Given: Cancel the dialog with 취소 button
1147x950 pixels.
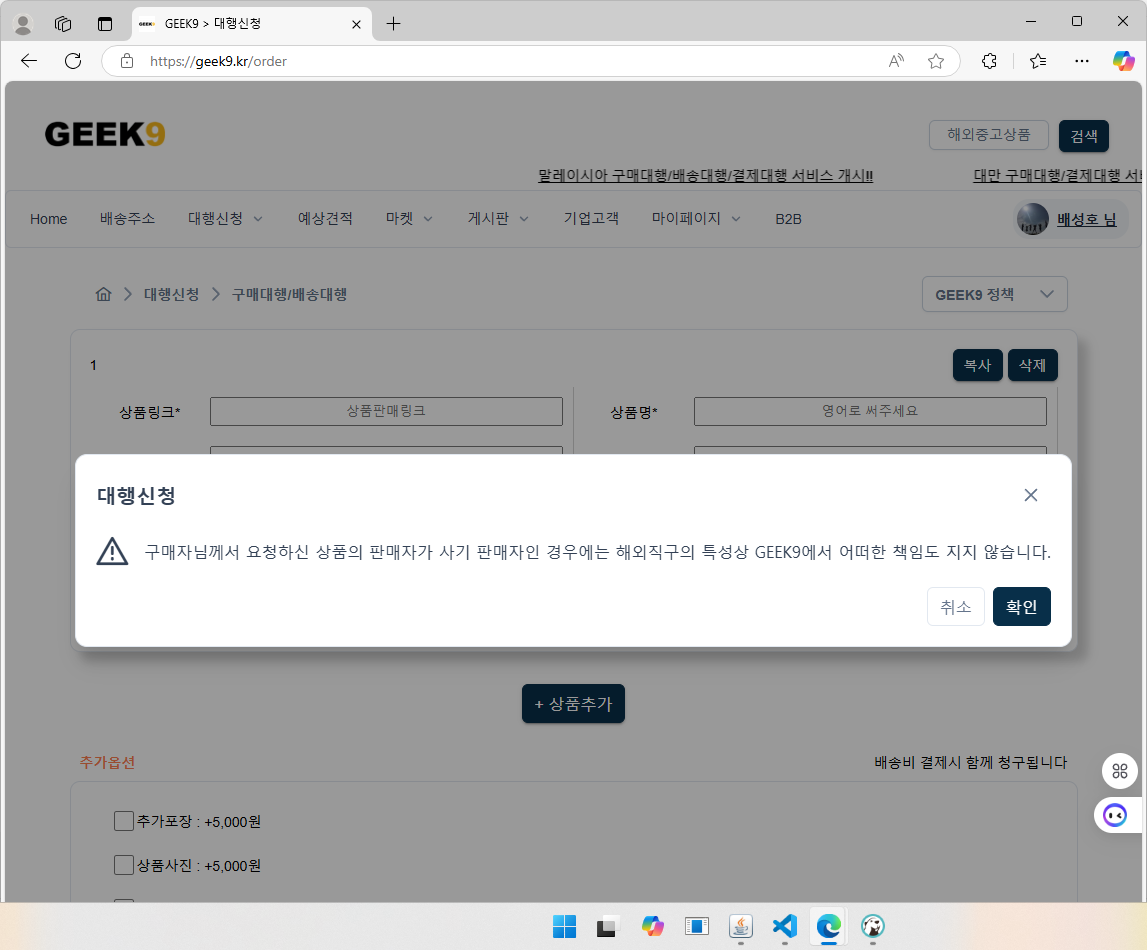Looking at the screenshot, I should click(955, 606).
